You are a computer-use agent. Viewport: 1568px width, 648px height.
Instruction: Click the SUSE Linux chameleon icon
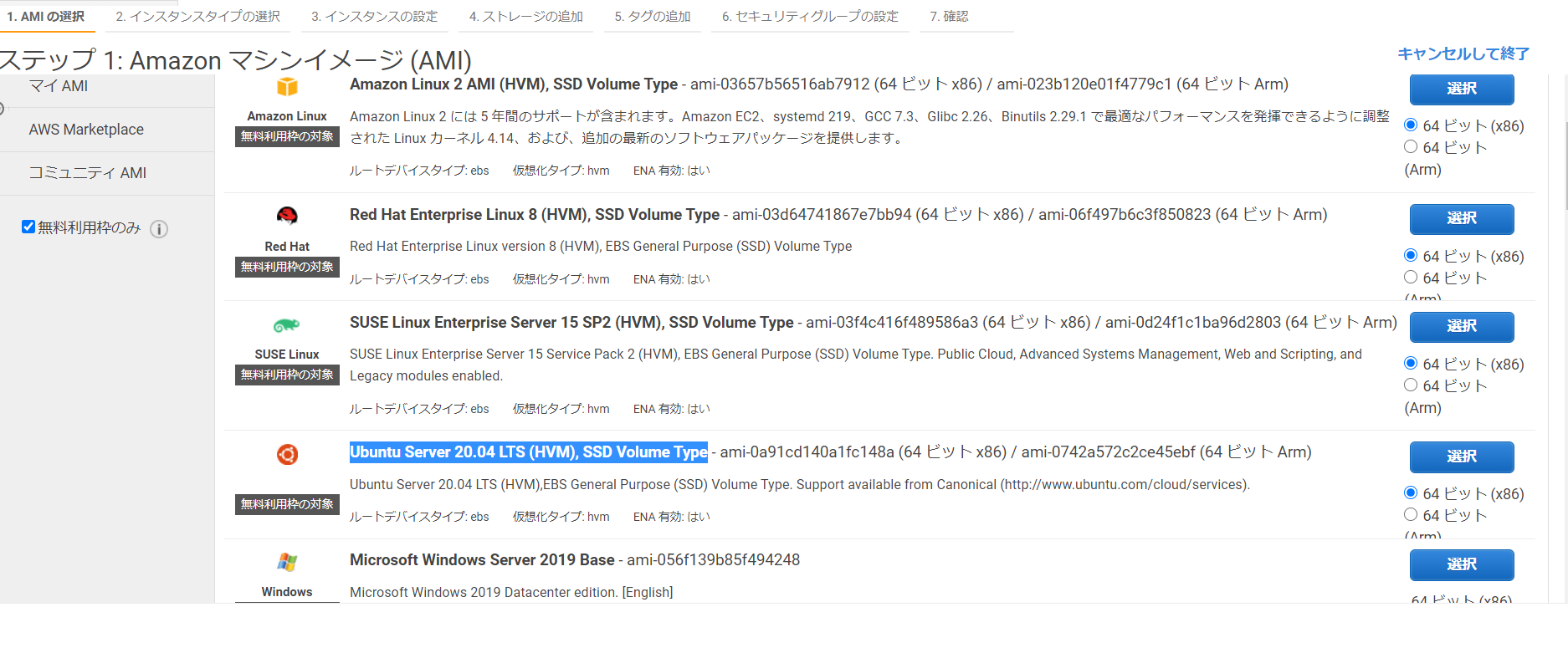click(x=287, y=325)
